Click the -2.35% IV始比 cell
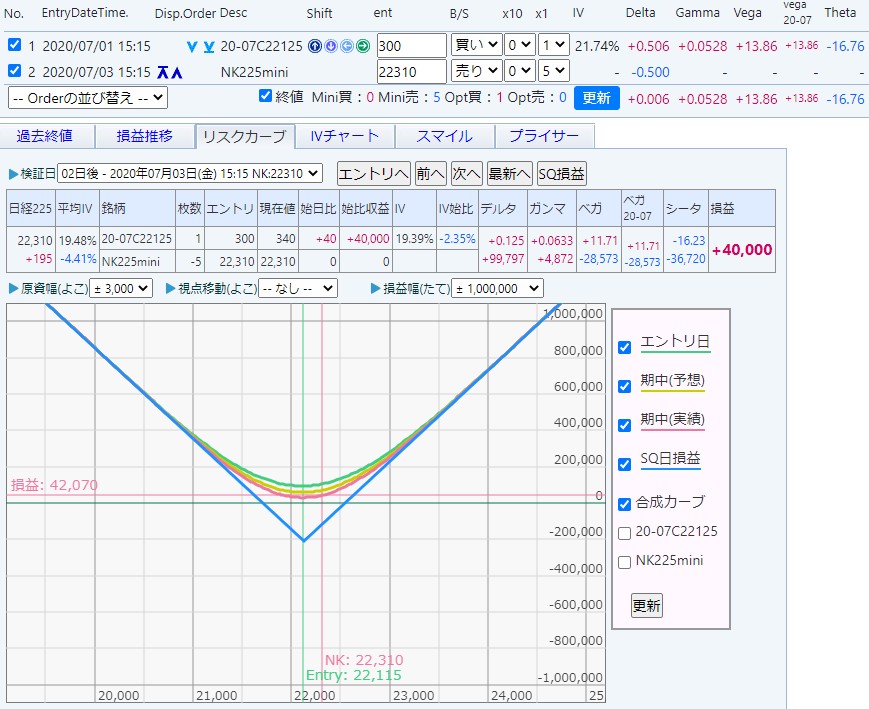The image size is (869, 709). (x=457, y=239)
